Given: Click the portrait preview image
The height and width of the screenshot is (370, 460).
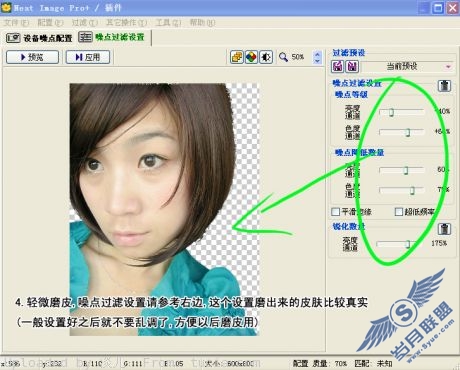Looking at the screenshot, I should [x=164, y=209].
